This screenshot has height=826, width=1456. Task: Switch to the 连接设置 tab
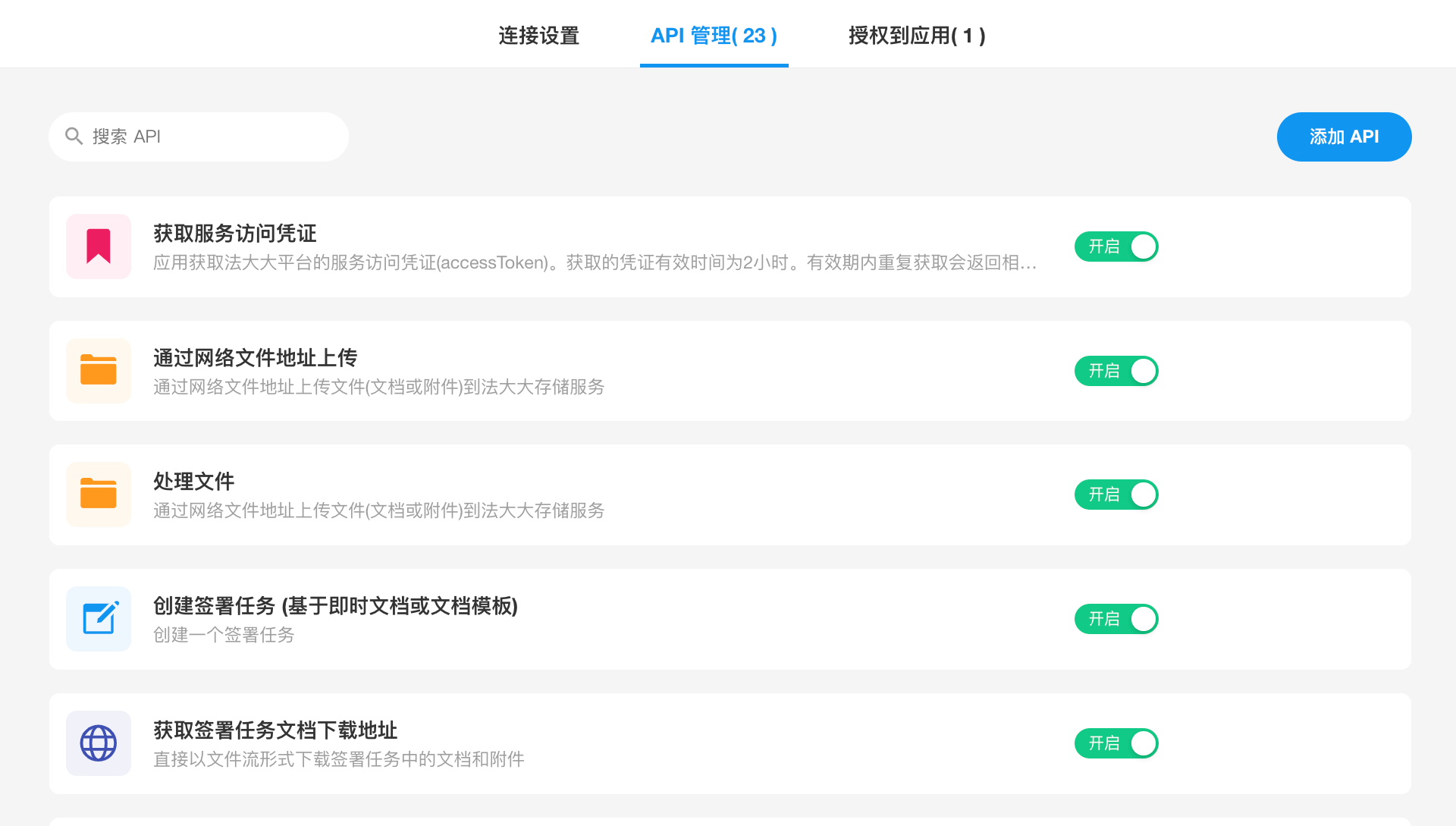(x=538, y=36)
